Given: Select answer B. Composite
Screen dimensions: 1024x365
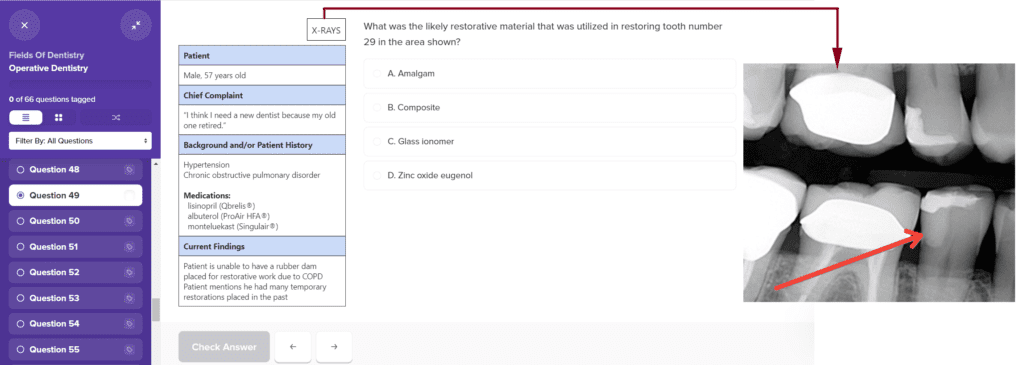Looking at the screenshot, I should pos(549,107).
